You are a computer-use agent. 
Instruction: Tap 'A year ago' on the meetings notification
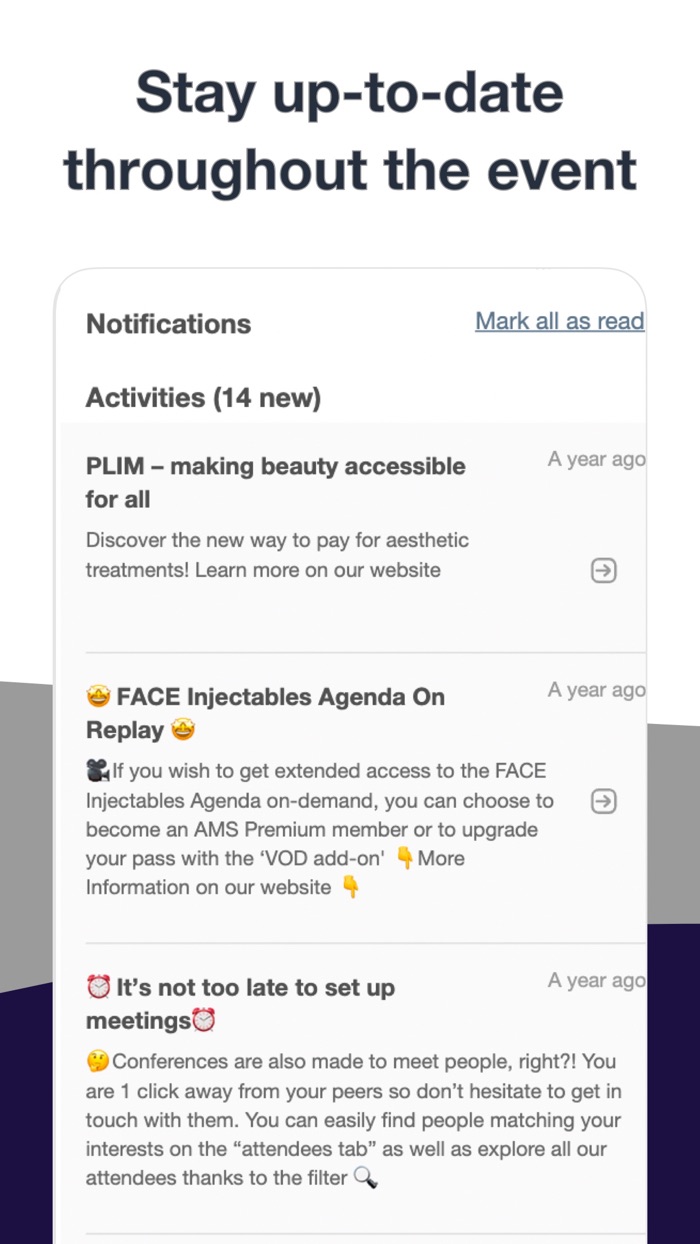[596, 980]
